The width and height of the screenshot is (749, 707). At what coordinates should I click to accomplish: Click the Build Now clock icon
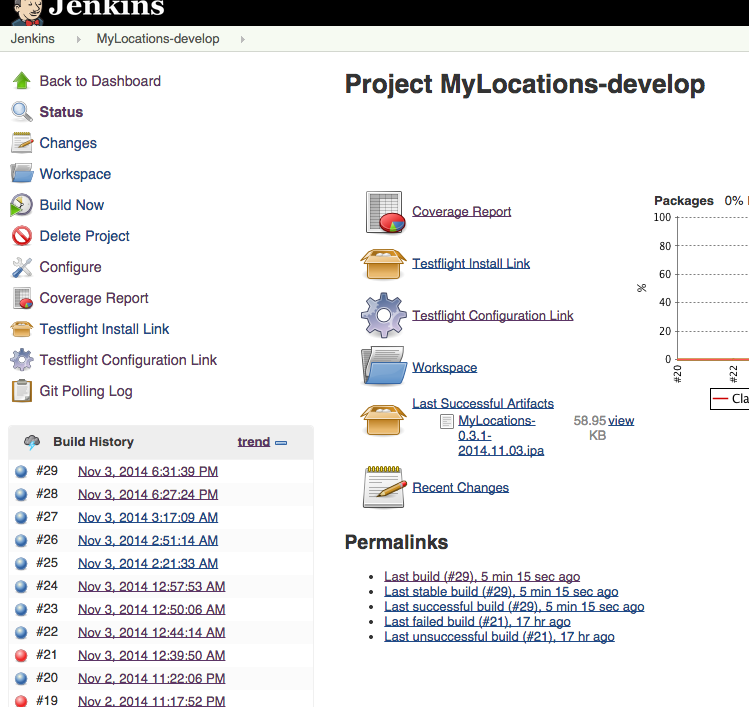point(21,205)
